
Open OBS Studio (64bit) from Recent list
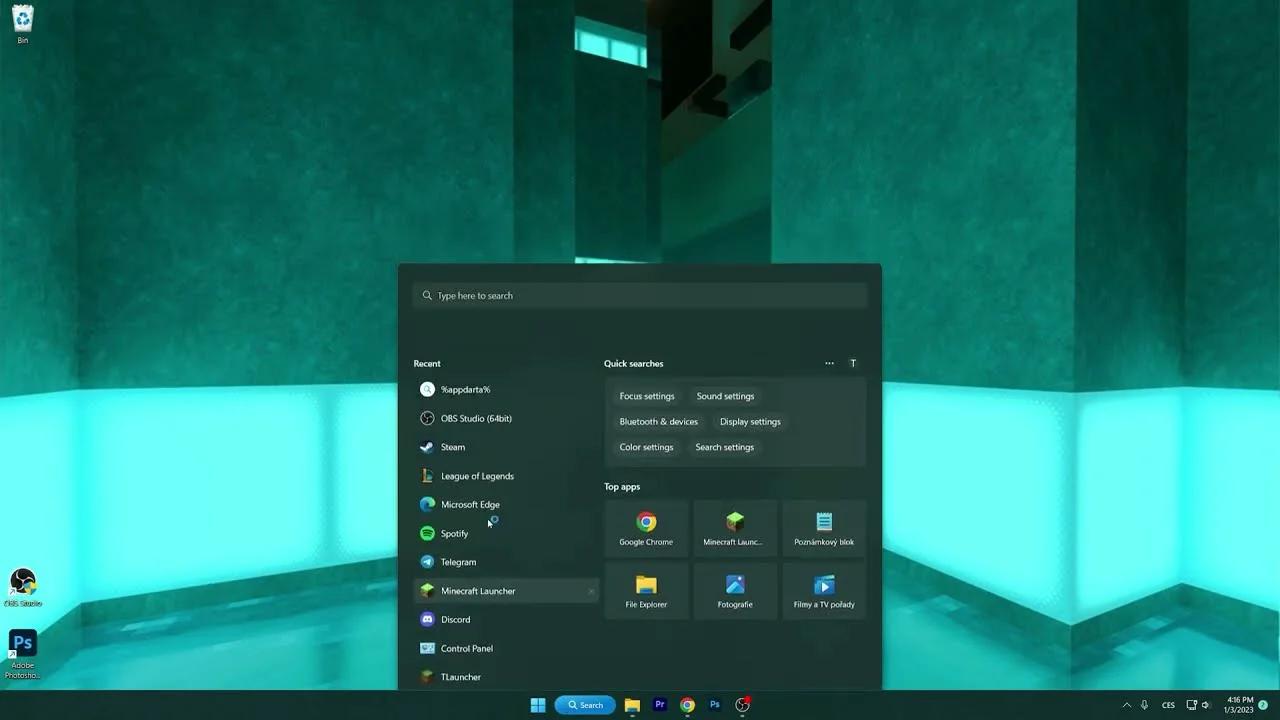pos(506,419)
